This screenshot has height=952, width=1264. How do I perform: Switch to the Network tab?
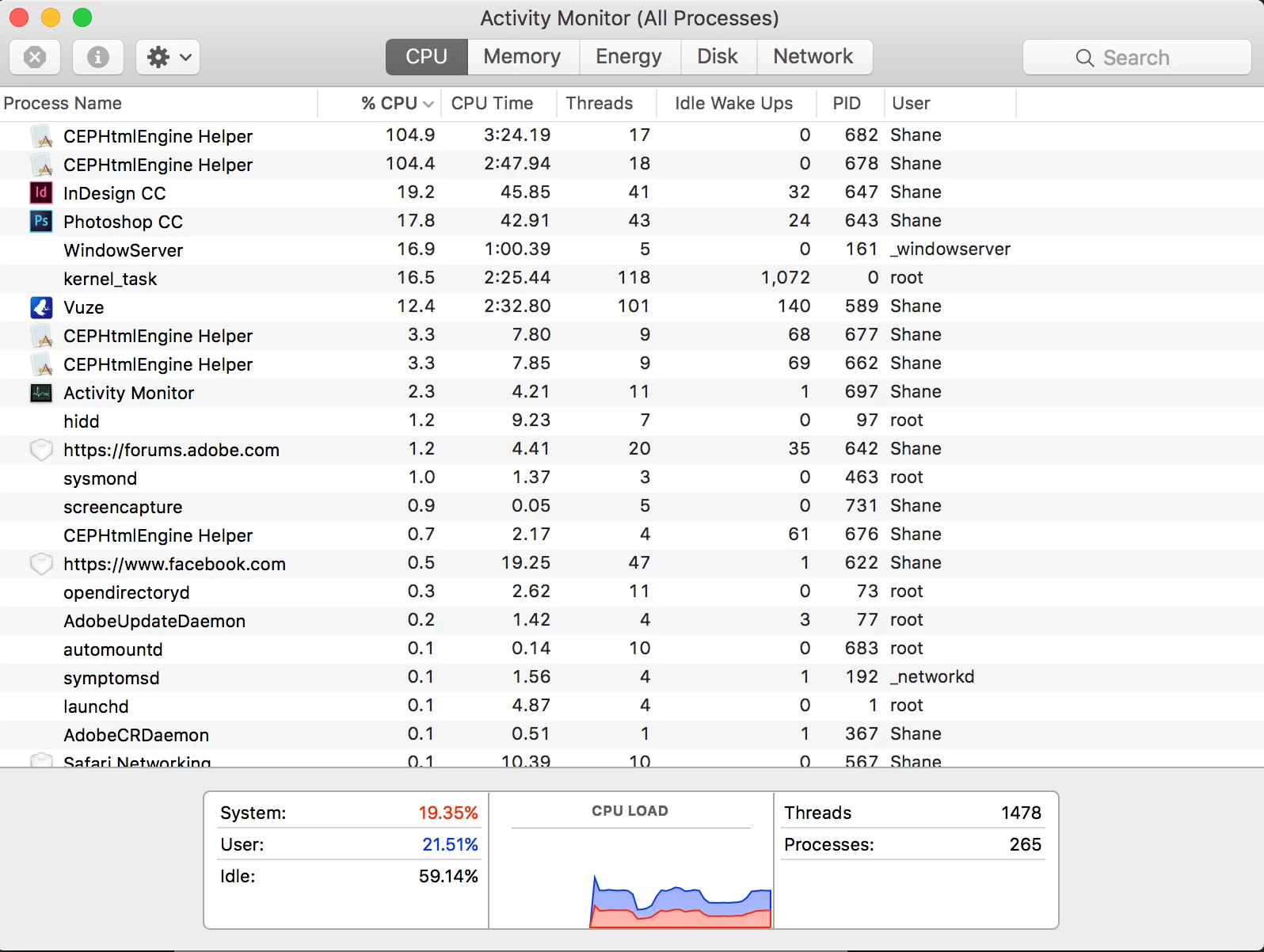click(x=813, y=57)
